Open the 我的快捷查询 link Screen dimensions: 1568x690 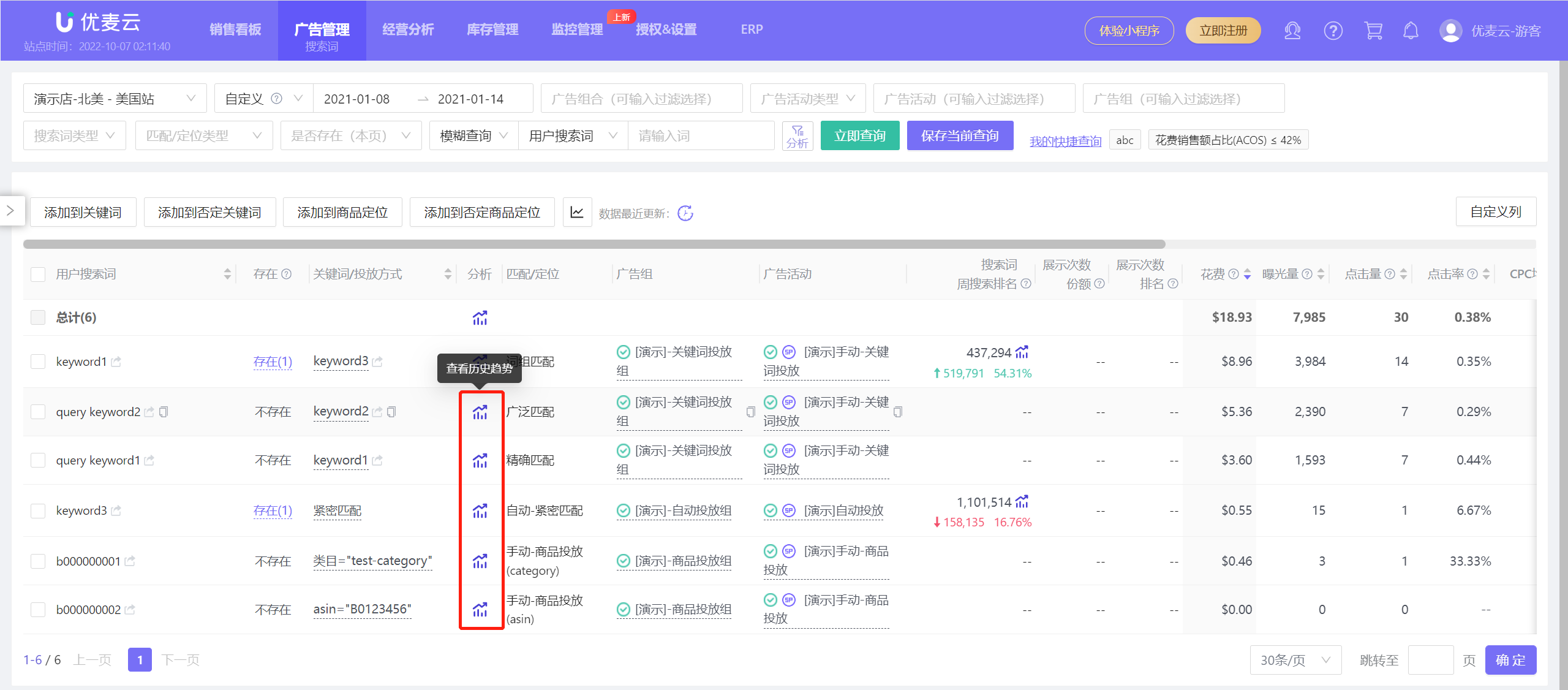click(1065, 141)
